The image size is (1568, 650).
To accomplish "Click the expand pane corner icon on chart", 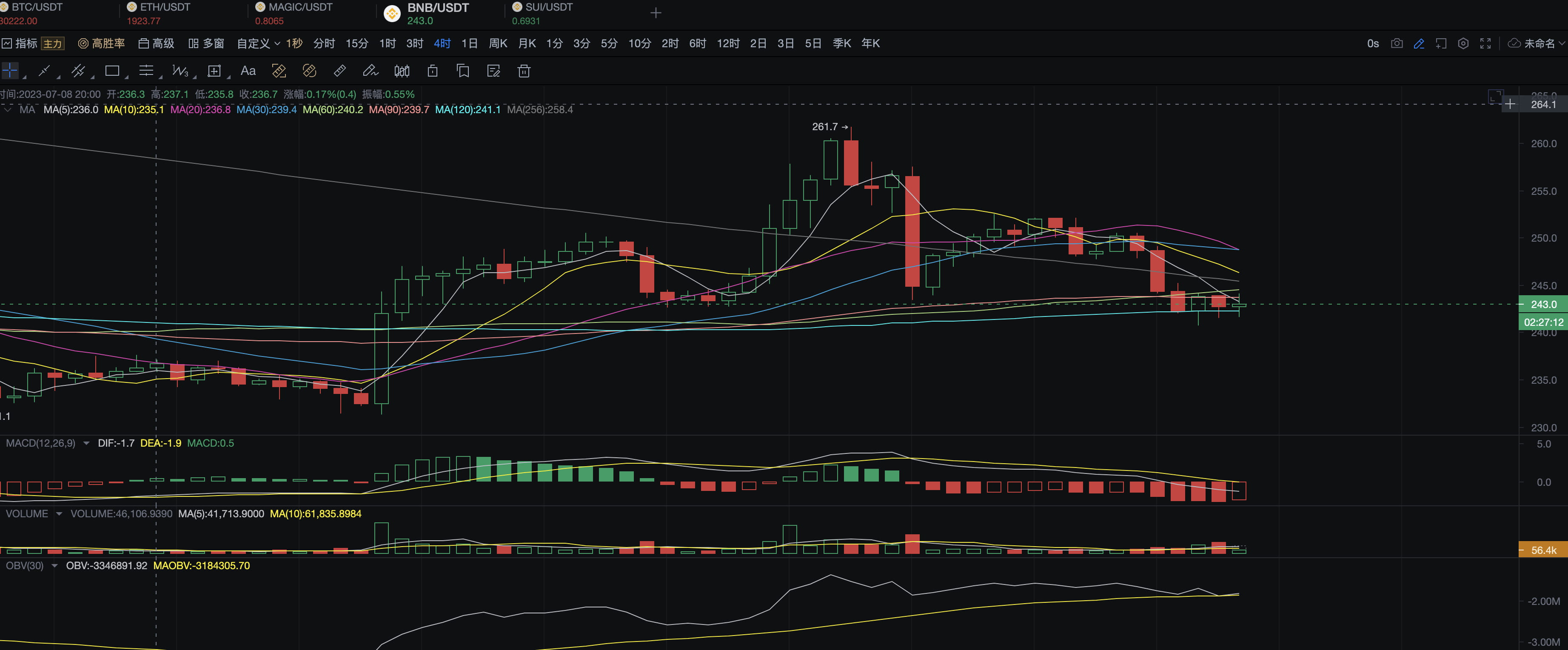I will (1496, 96).
